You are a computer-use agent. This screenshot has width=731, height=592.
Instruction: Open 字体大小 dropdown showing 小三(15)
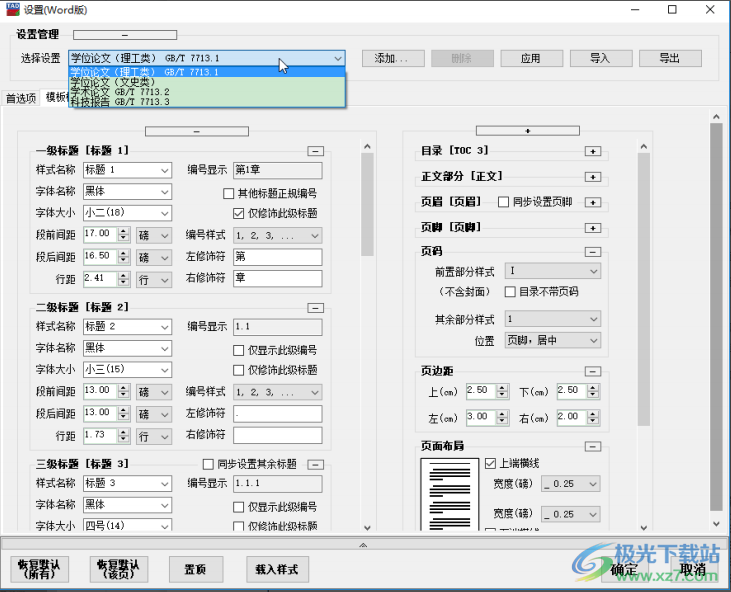(165, 370)
